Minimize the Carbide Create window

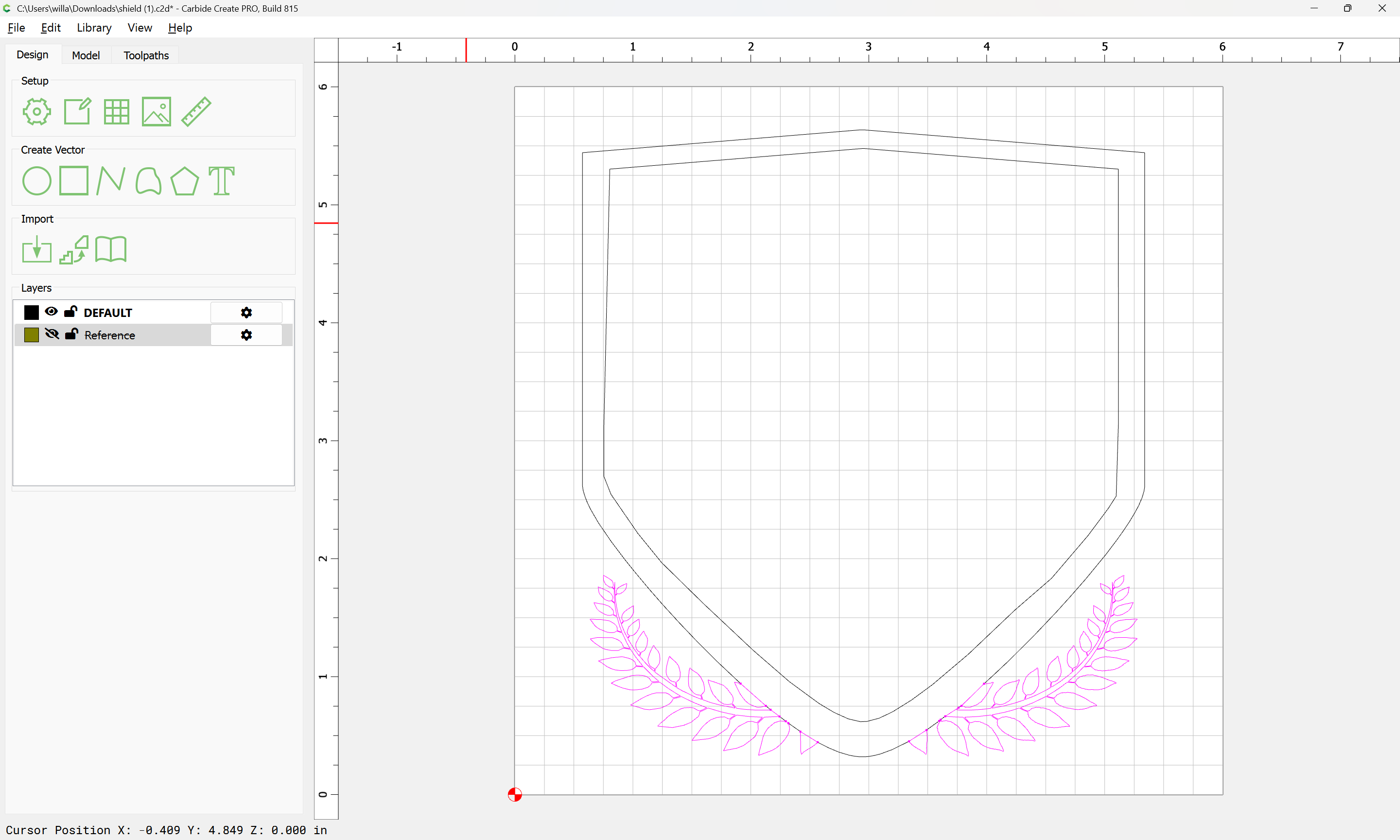pos(1314,8)
